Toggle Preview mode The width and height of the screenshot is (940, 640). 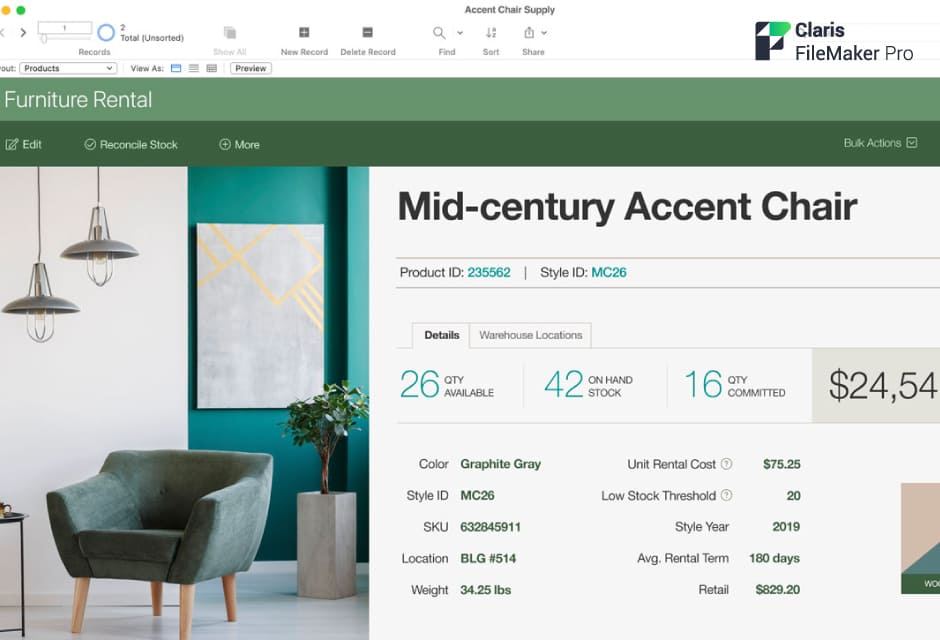tap(249, 68)
